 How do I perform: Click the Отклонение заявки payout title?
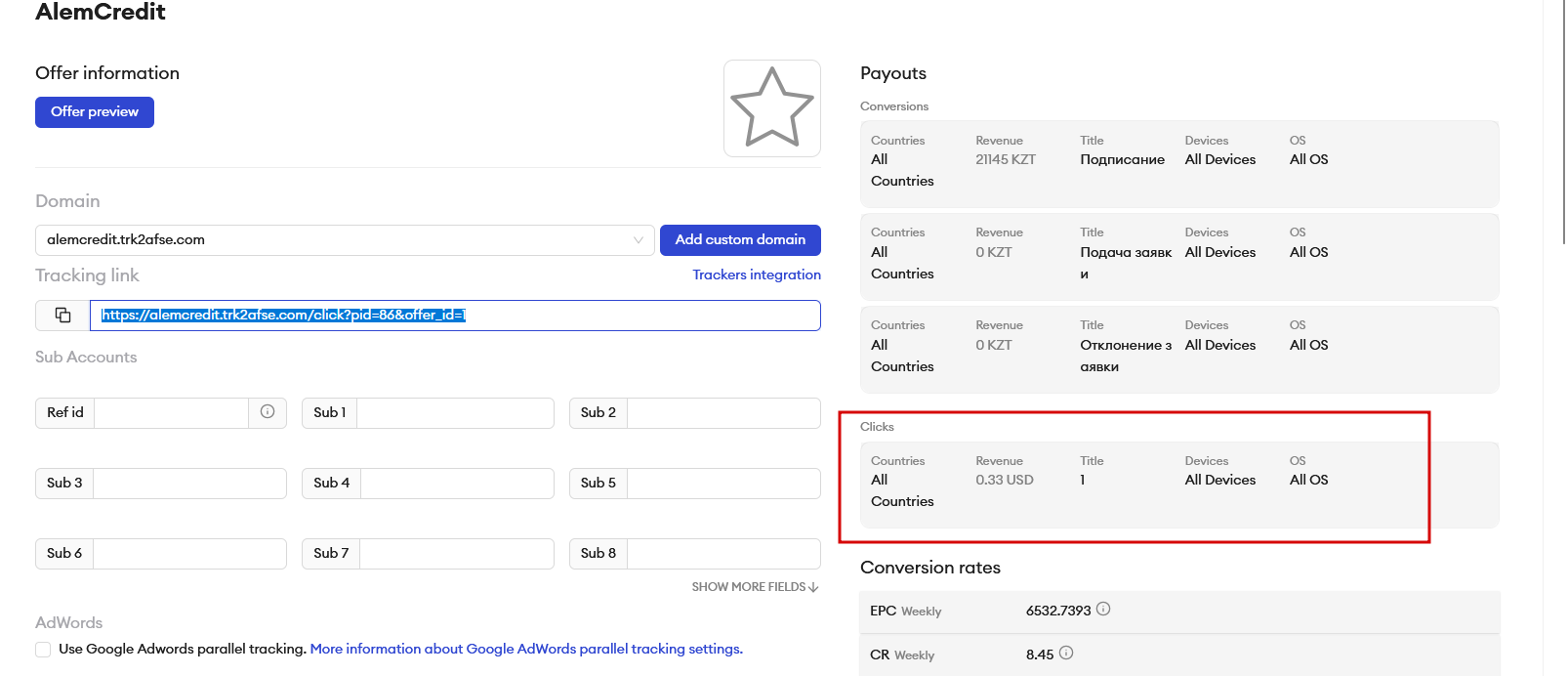[1126, 356]
